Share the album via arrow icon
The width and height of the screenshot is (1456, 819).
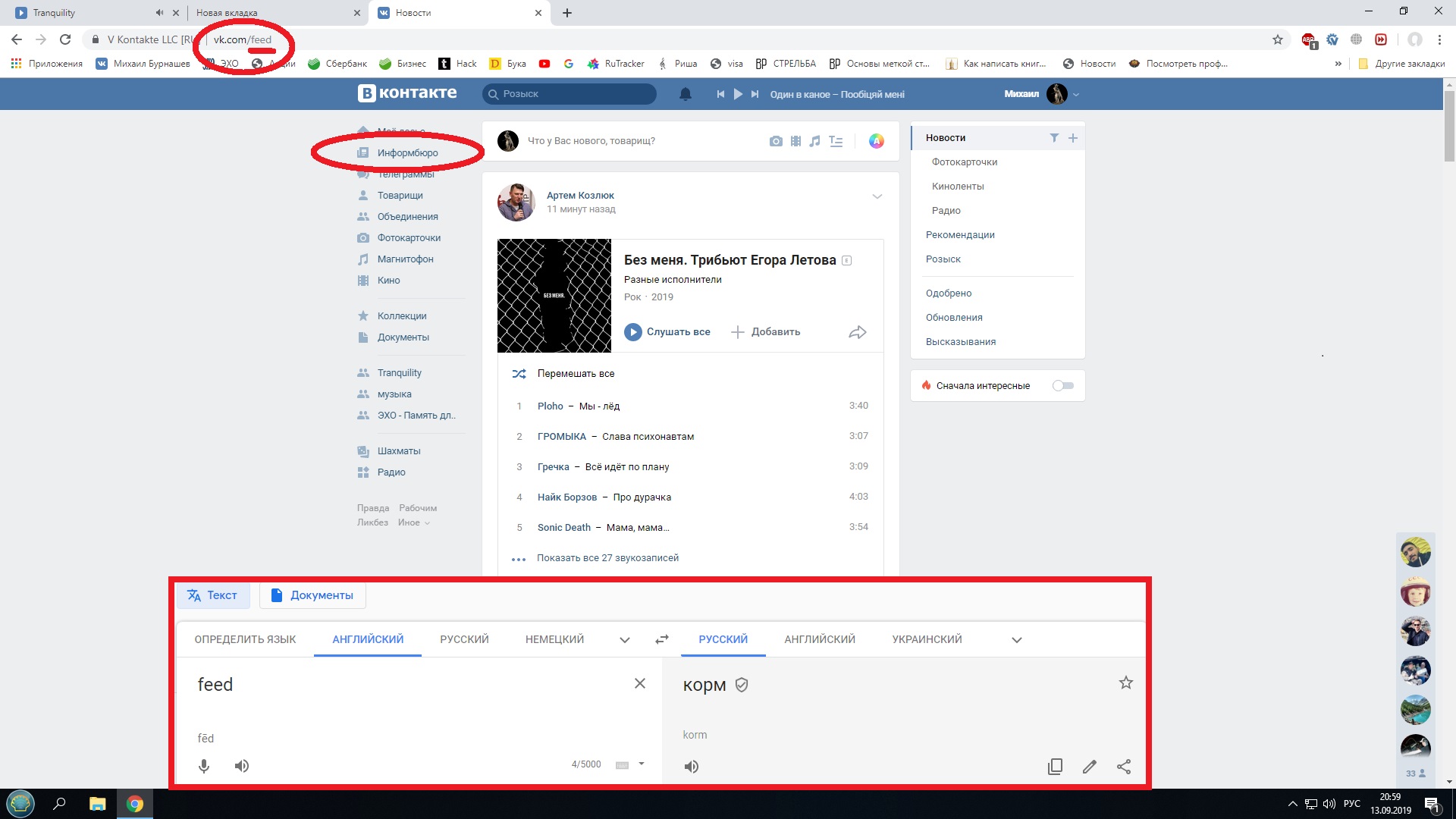pos(858,332)
